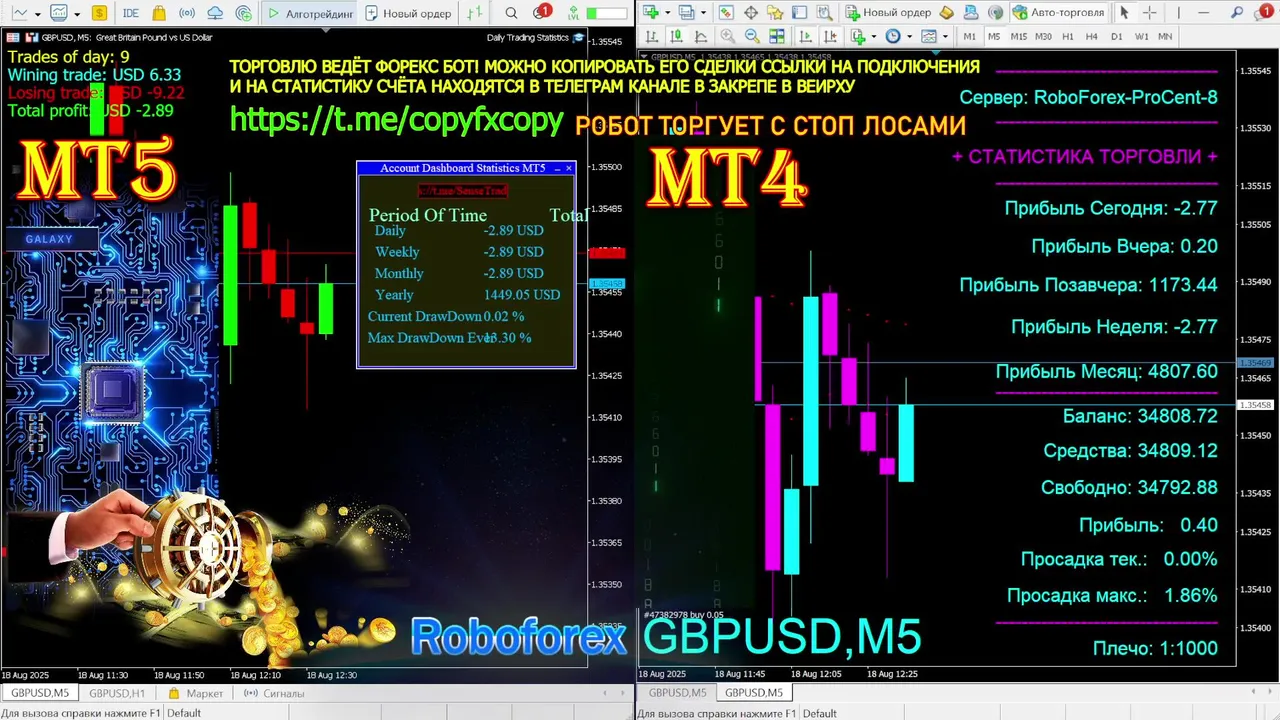This screenshot has height=720, width=1280.
Task: Select the crosshair tool in MT4
Action: [x=1149, y=12]
